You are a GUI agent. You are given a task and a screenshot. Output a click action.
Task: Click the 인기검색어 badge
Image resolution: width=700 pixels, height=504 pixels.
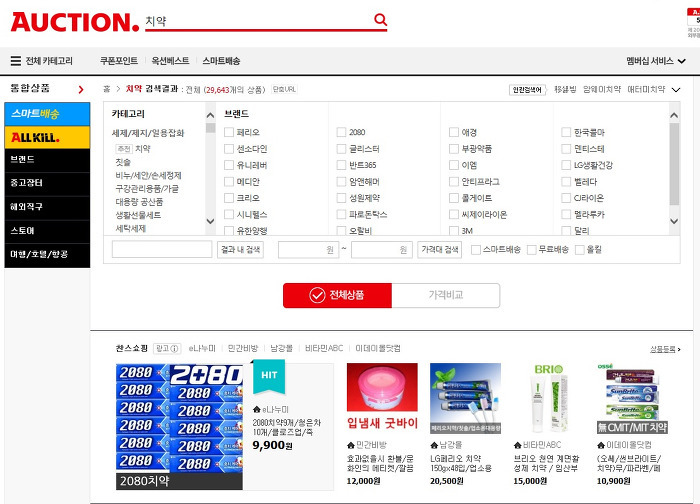point(527,90)
